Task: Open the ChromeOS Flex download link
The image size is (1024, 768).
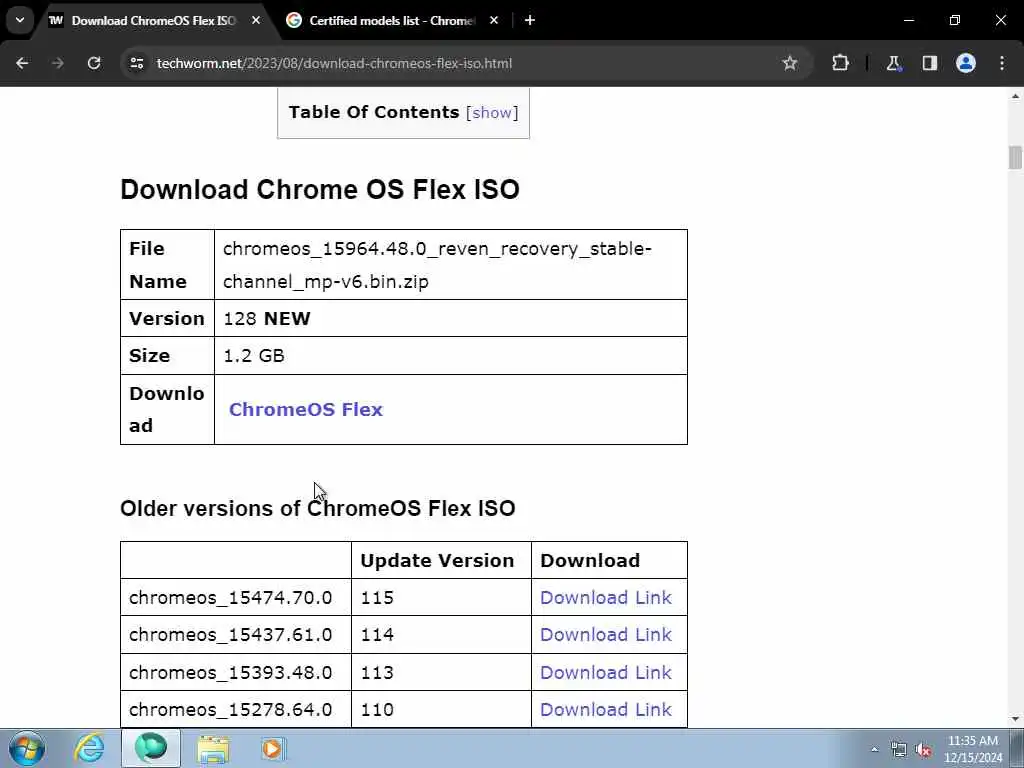Action: tap(306, 409)
